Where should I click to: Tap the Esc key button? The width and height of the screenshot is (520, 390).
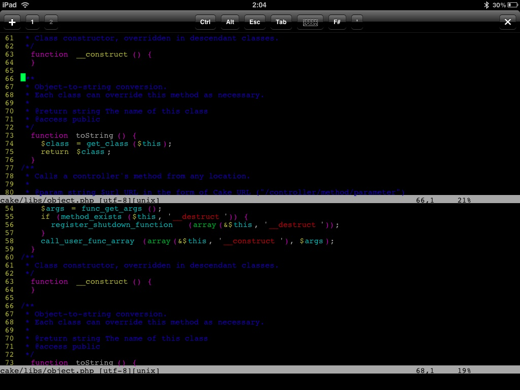tap(255, 22)
